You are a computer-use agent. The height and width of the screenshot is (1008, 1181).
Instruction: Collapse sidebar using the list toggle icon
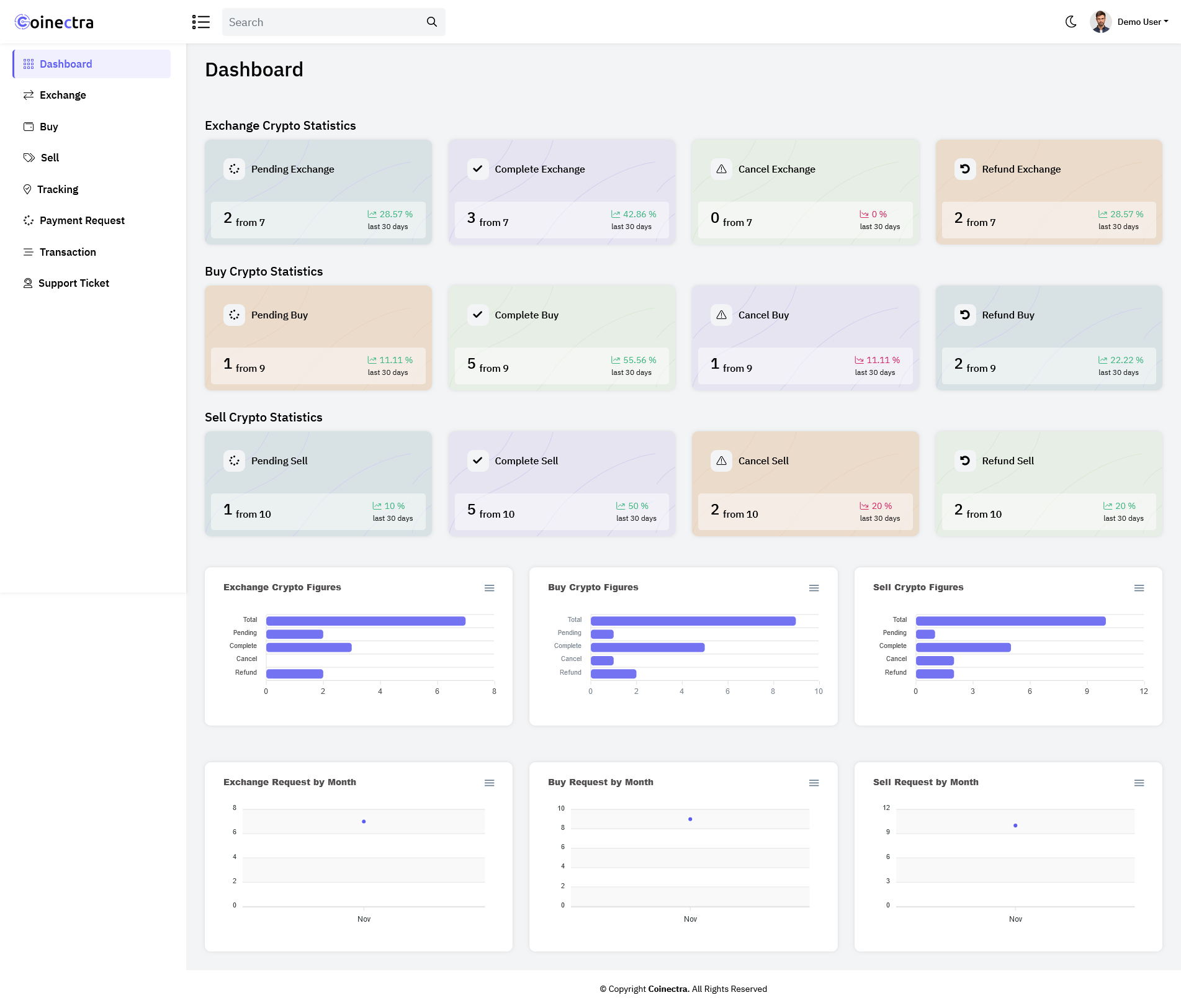[x=200, y=22]
